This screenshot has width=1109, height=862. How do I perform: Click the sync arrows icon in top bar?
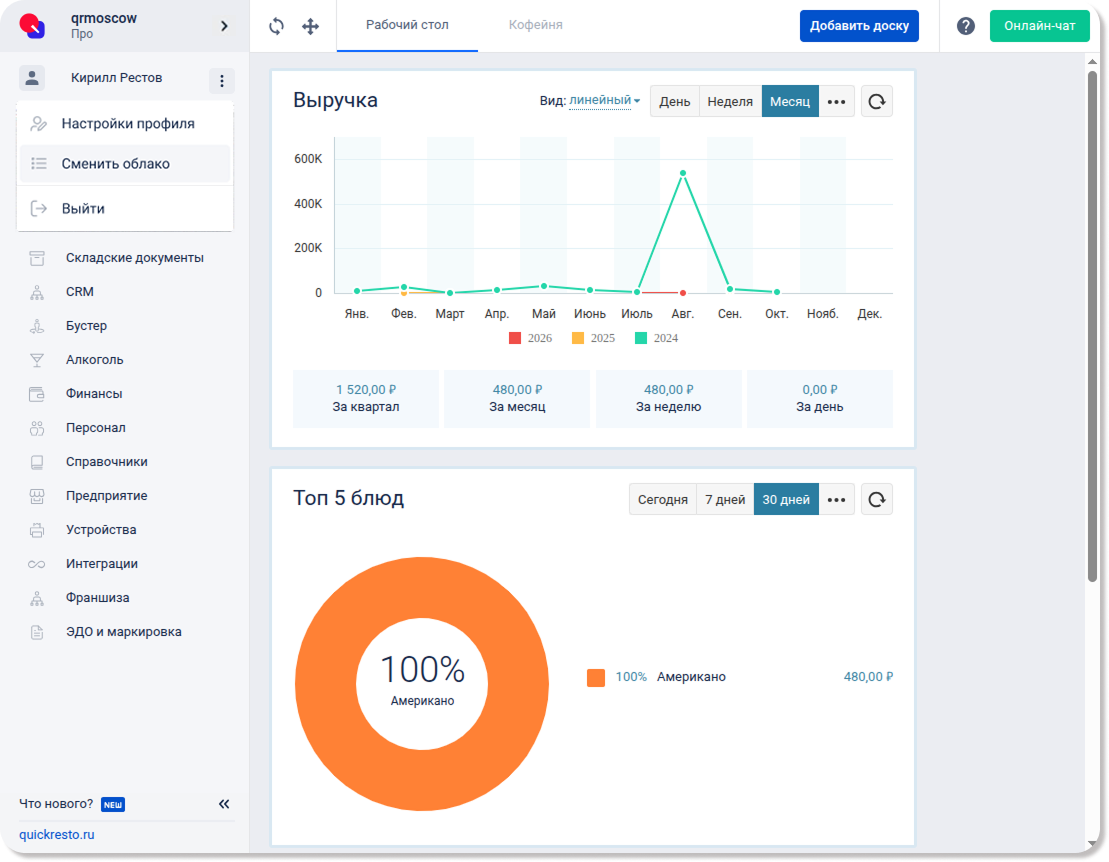pos(277,26)
